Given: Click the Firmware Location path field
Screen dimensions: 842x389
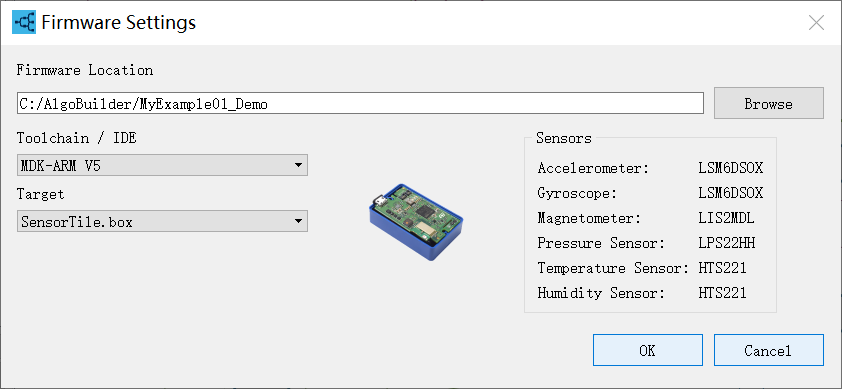Looking at the screenshot, I should click(360, 103).
